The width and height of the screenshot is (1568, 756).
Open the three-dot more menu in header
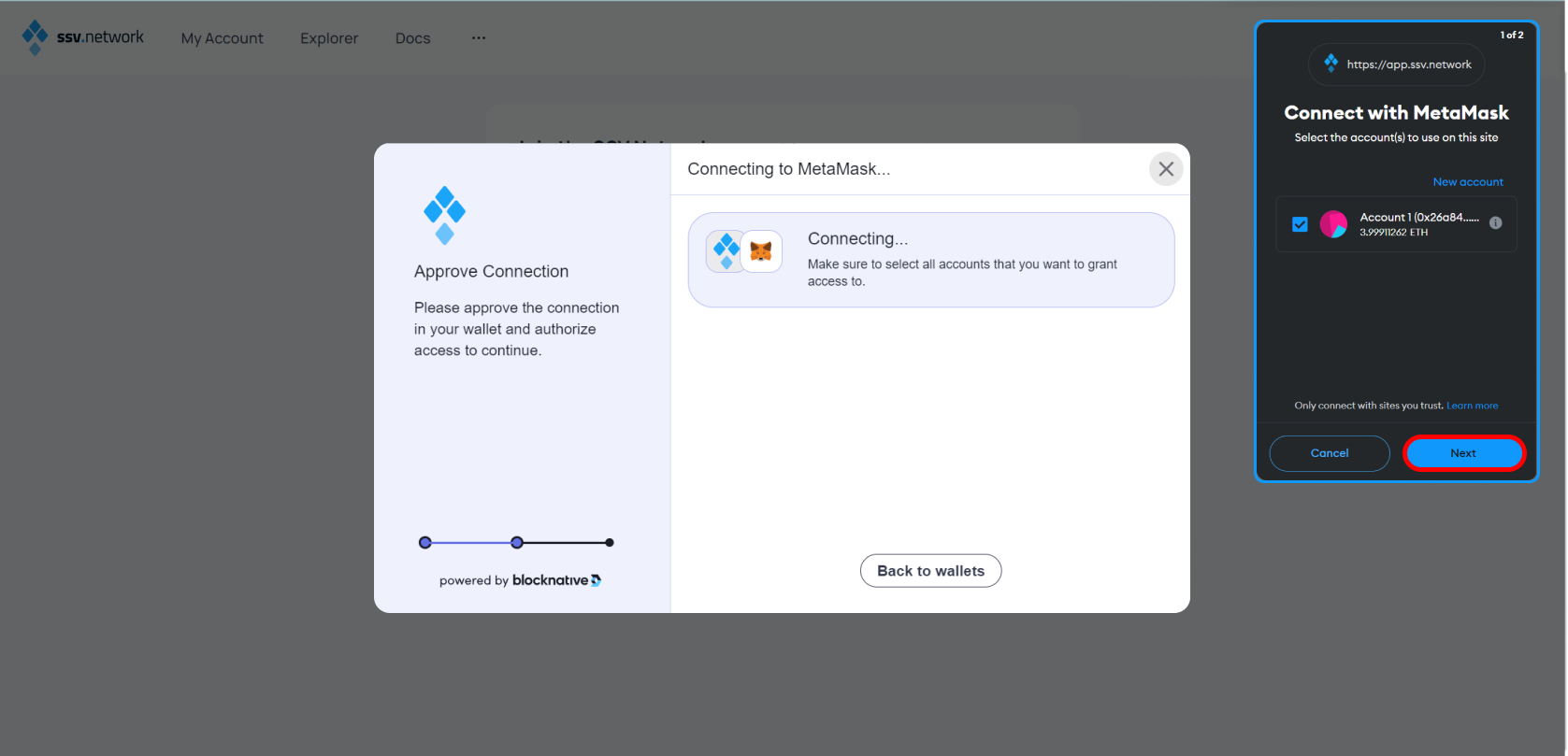click(x=479, y=37)
